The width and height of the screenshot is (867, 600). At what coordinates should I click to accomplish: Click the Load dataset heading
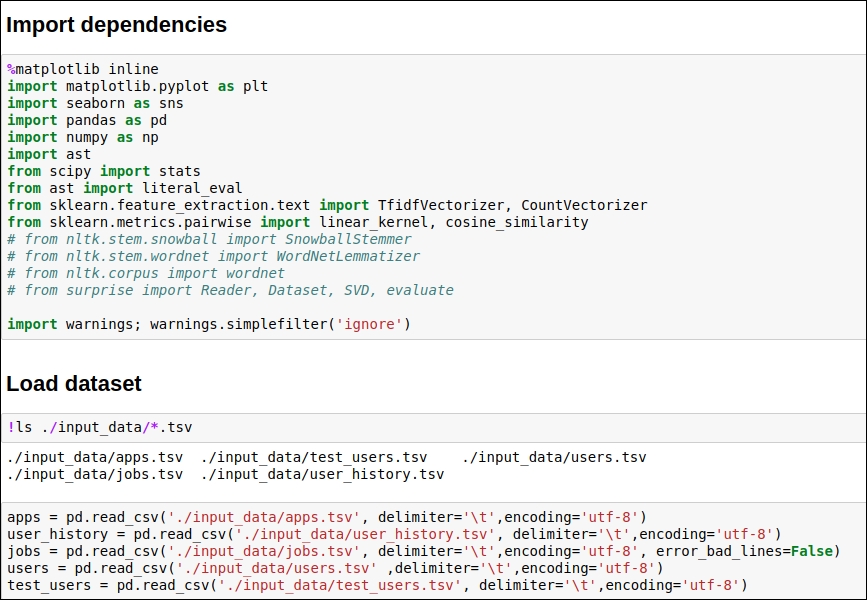[74, 383]
